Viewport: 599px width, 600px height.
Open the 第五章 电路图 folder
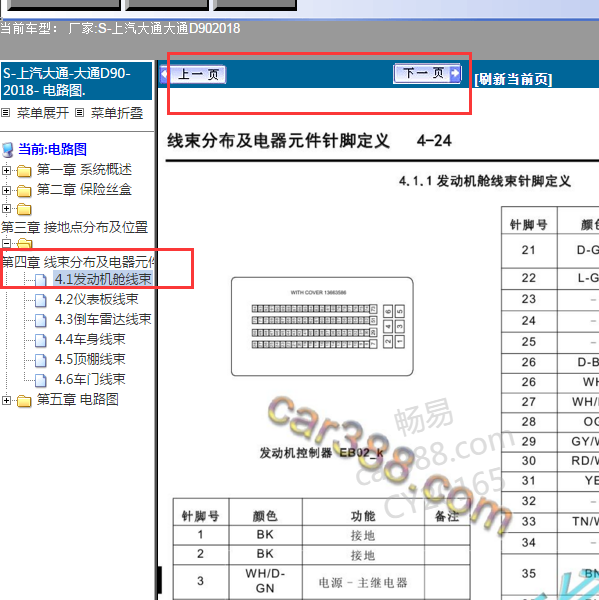pyautogui.click(x=77, y=399)
